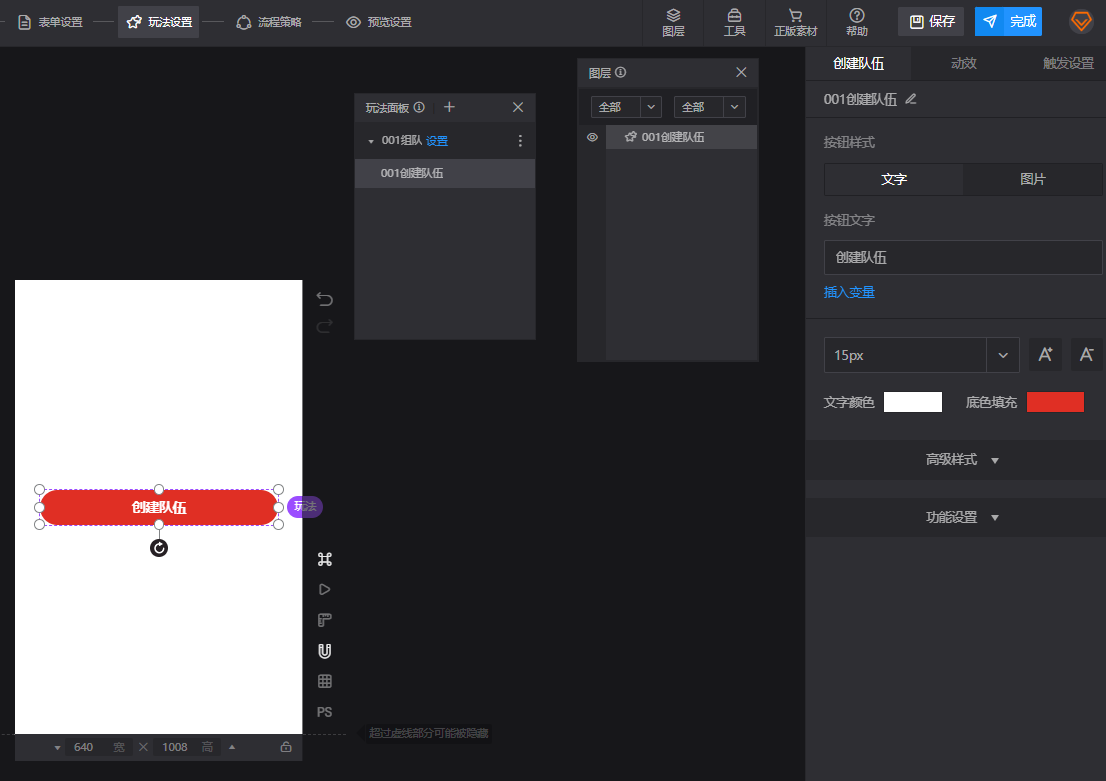Click the preview play icon
The width and height of the screenshot is (1106, 781).
[324, 590]
